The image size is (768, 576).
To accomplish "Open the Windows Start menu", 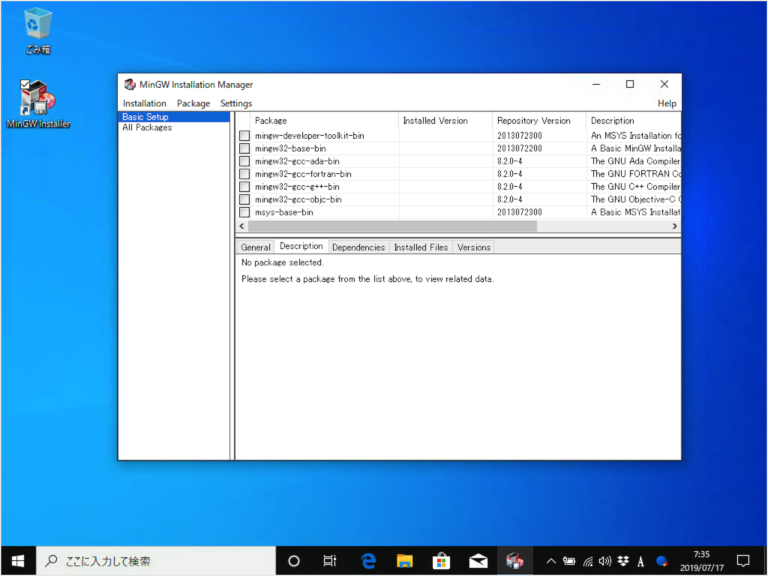I will point(18,561).
